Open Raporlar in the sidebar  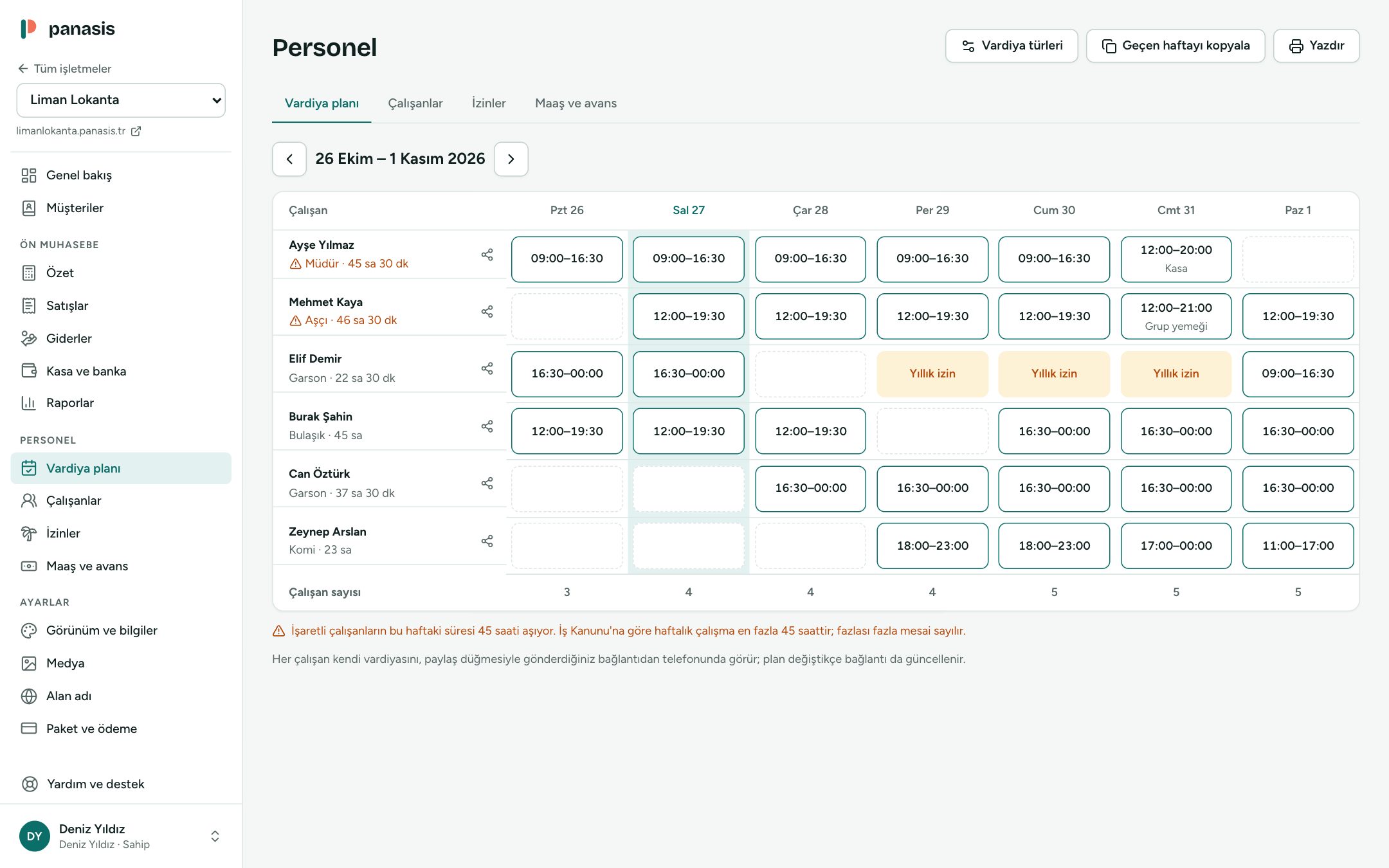pyautogui.click(x=121, y=403)
